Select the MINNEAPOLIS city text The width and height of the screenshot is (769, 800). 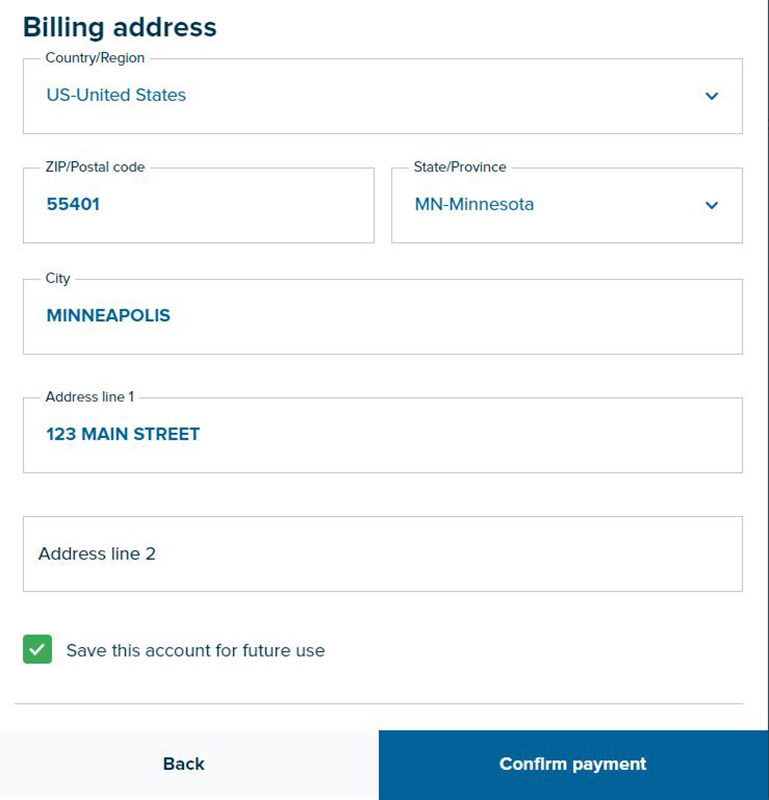110,315
